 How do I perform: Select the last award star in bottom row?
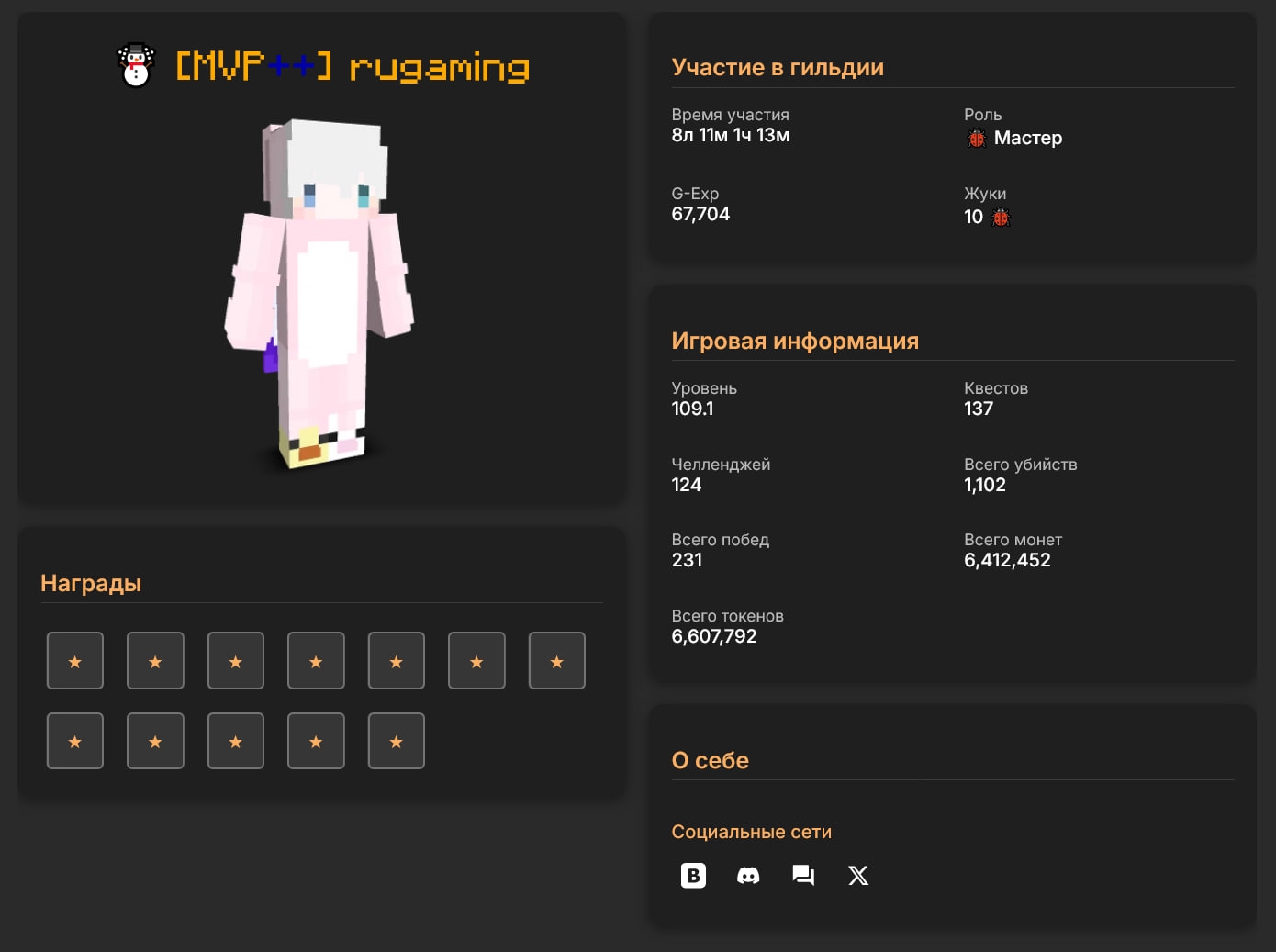tap(396, 741)
